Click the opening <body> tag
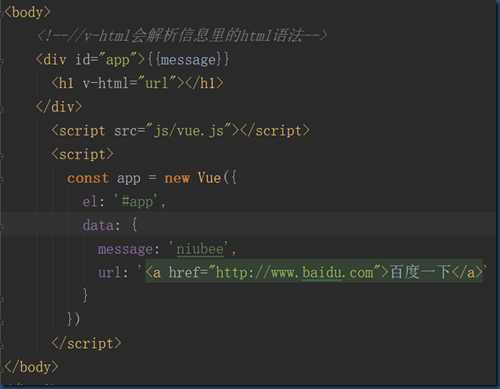This screenshot has width=500, height=389. (27, 13)
